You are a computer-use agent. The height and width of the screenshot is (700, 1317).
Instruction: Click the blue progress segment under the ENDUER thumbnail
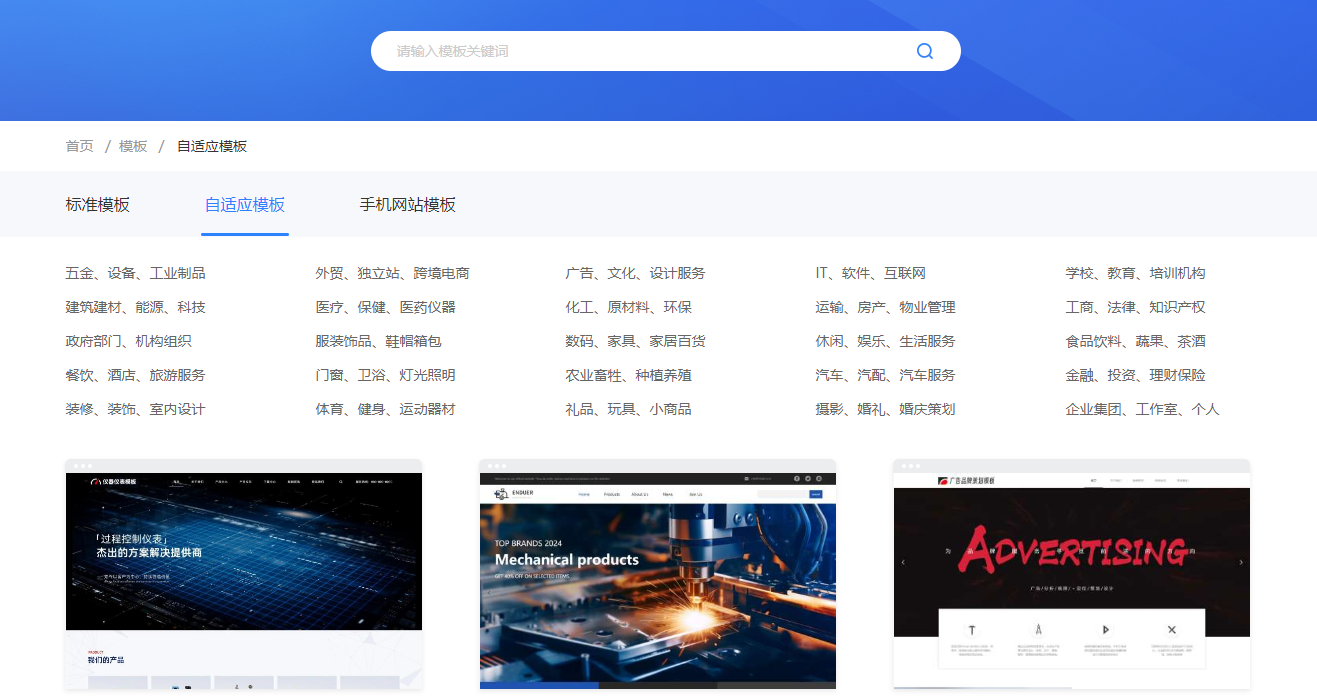click(538, 685)
